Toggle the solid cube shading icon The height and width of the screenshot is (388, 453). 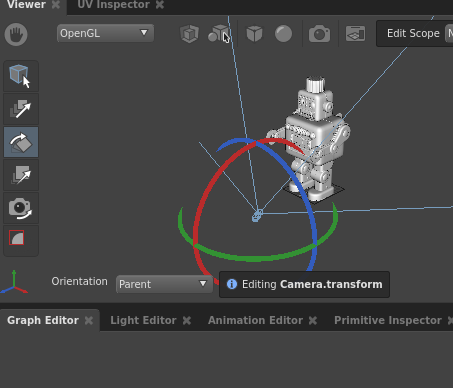(254, 34)
